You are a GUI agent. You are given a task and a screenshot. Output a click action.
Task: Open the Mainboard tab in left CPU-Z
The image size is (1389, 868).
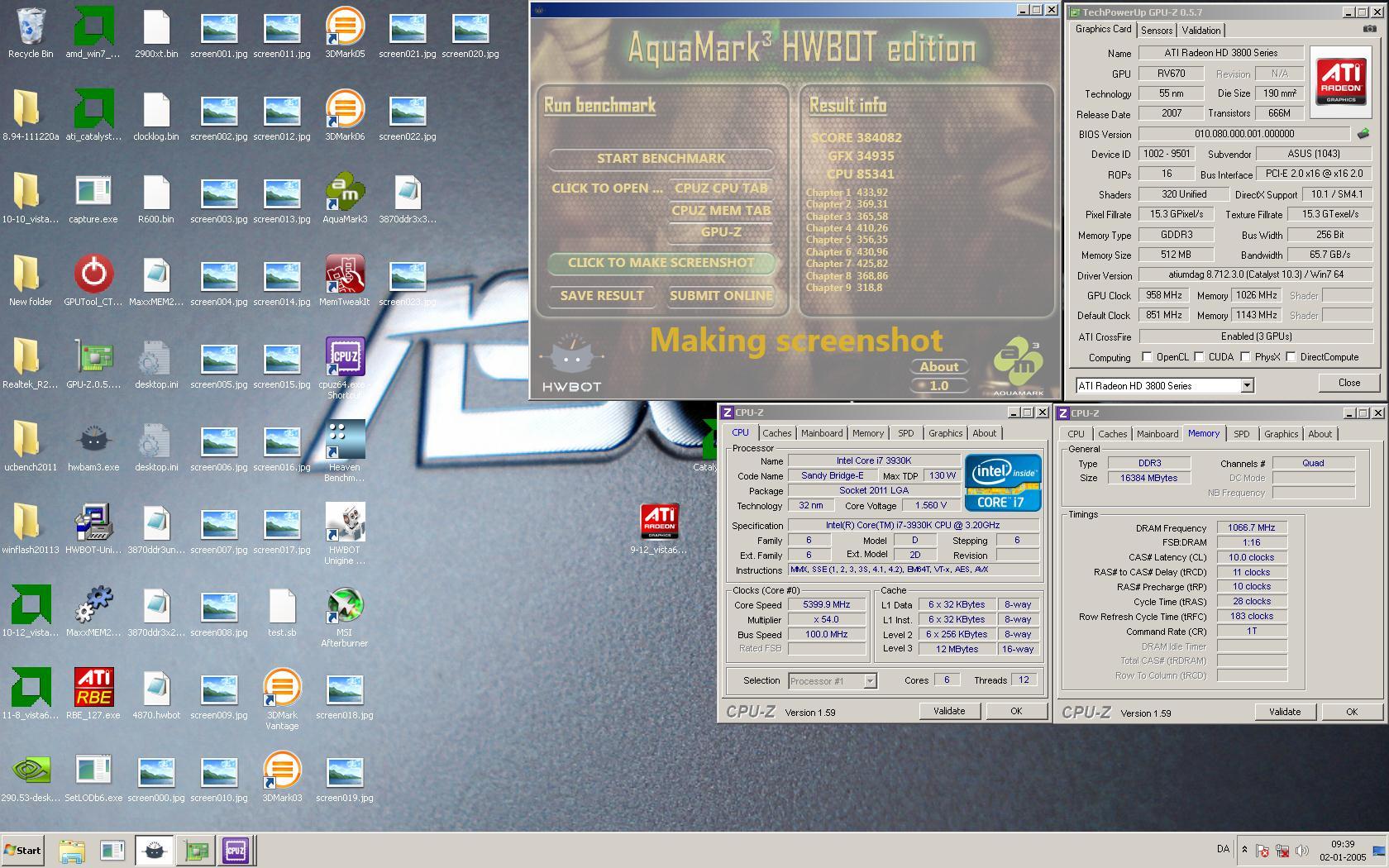[x=822, y=433]
